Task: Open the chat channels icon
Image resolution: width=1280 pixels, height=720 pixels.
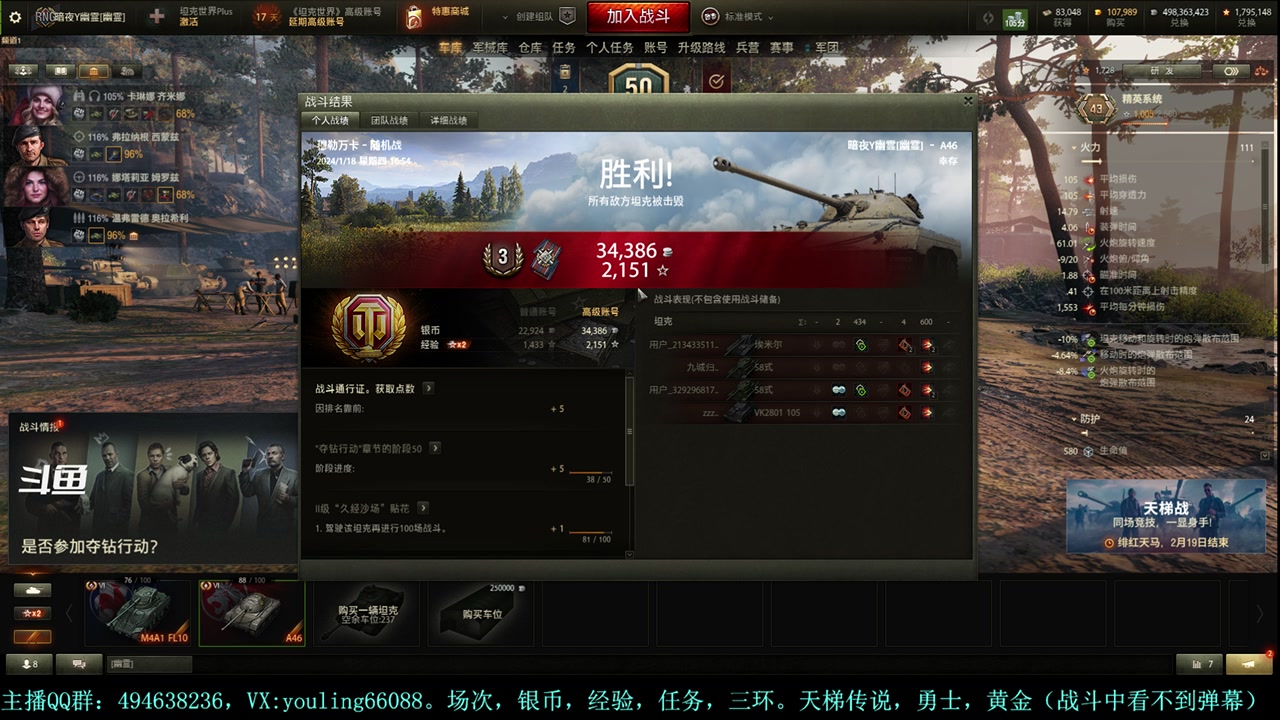Action: coord(79,664)
